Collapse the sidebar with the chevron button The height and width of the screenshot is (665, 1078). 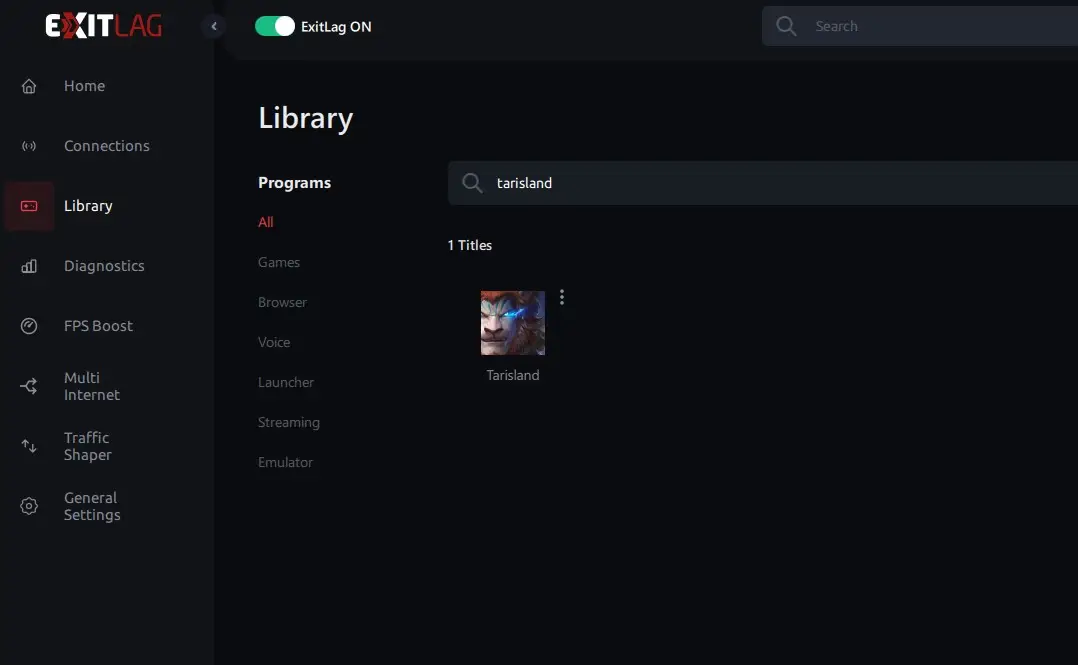[x=214, y=26]
